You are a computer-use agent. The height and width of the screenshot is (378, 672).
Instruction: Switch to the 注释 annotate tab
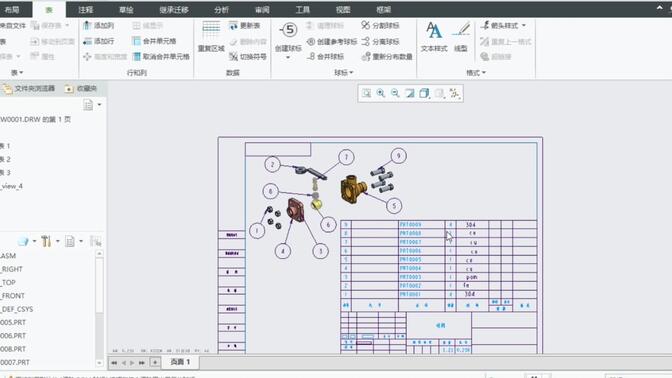coord(85,9)
